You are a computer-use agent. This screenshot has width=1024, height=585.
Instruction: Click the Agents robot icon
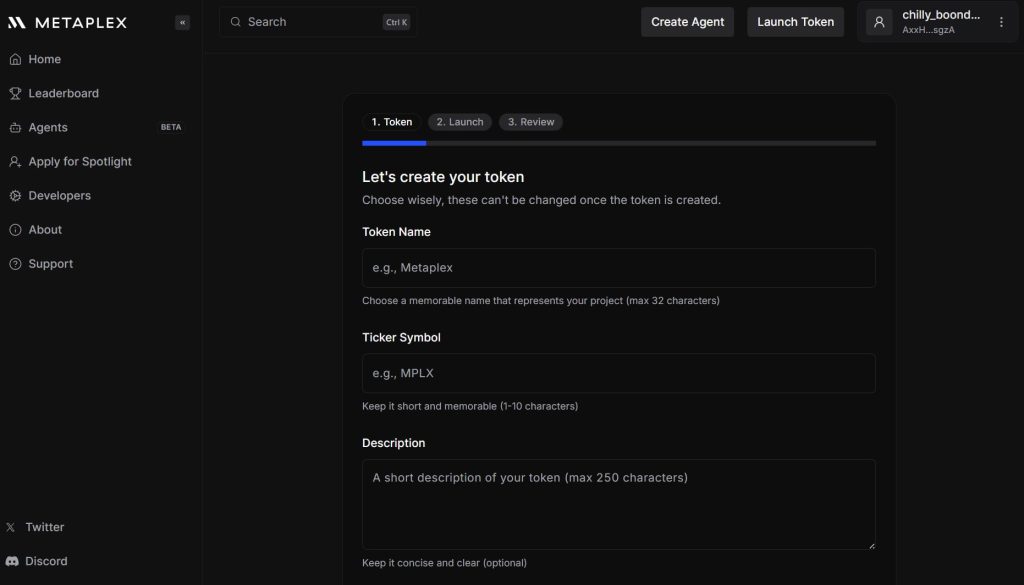15,128
